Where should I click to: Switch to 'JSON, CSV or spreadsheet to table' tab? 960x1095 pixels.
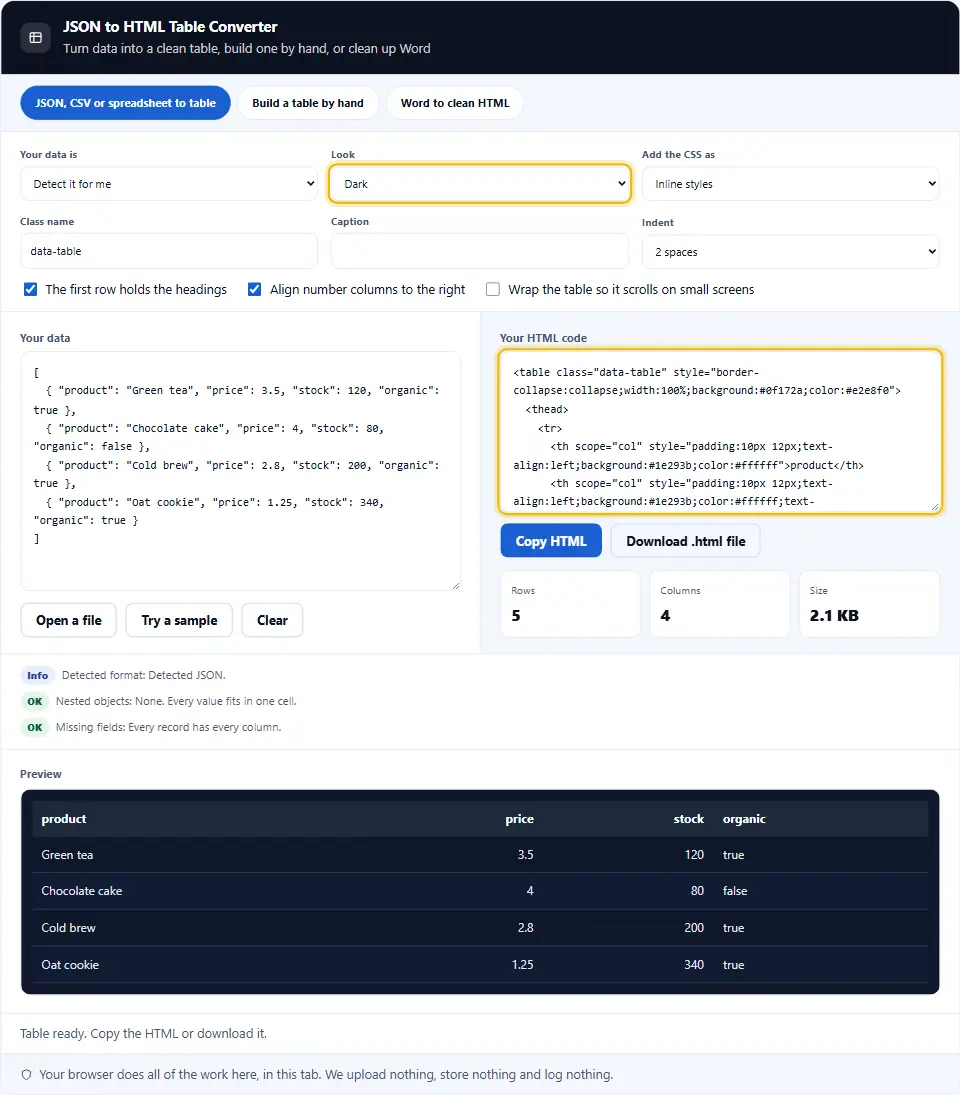126,103
